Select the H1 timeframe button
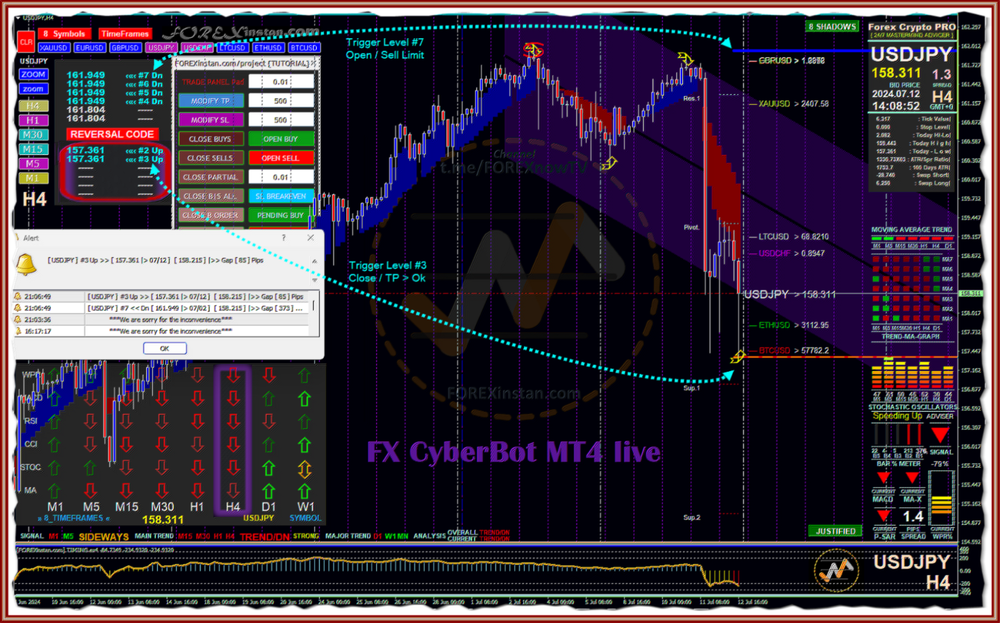This screenshot has height=623, width=1000. (x=33, y=120)
